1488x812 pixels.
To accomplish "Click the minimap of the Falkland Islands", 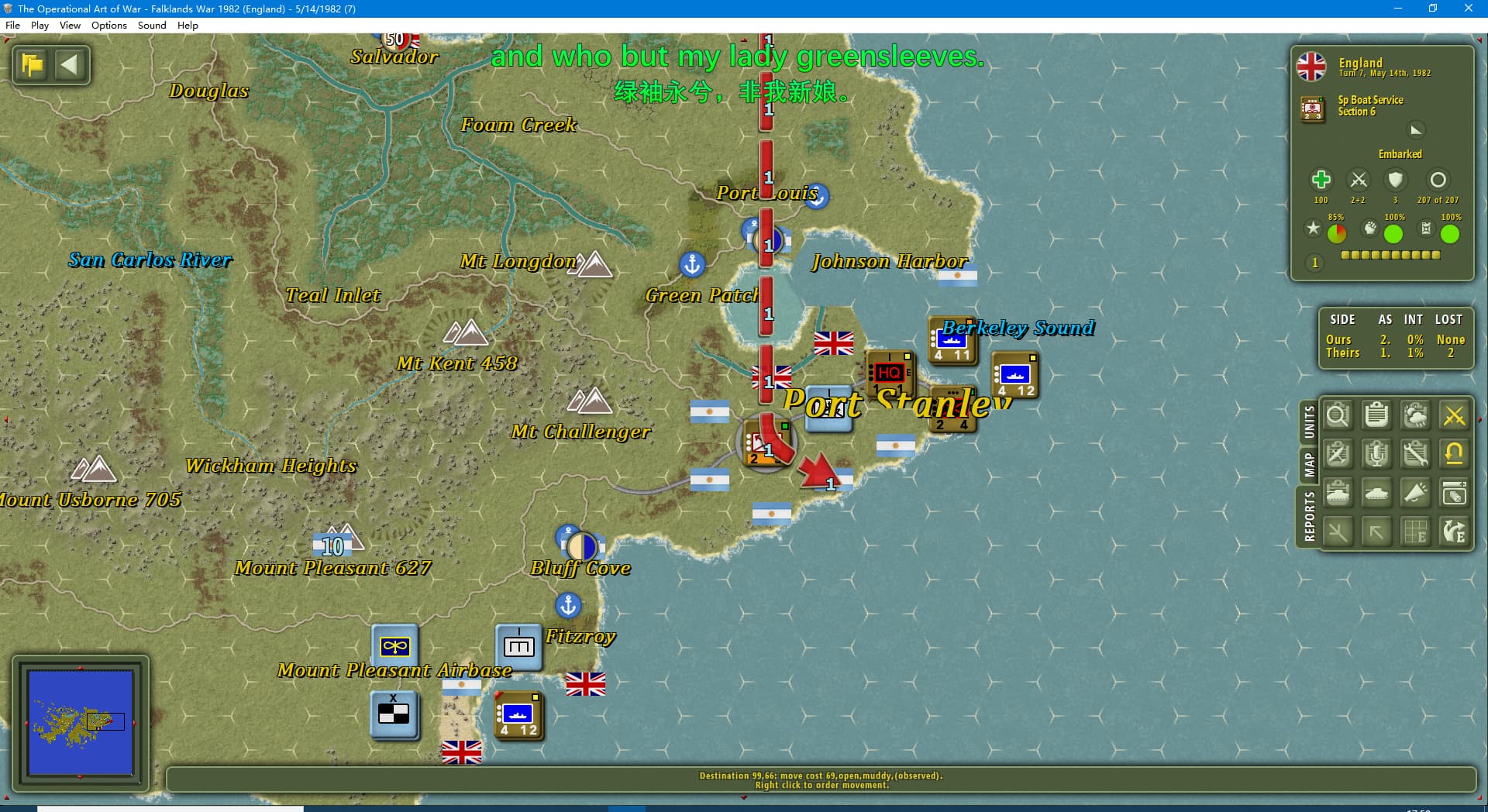I will [81, 722].
